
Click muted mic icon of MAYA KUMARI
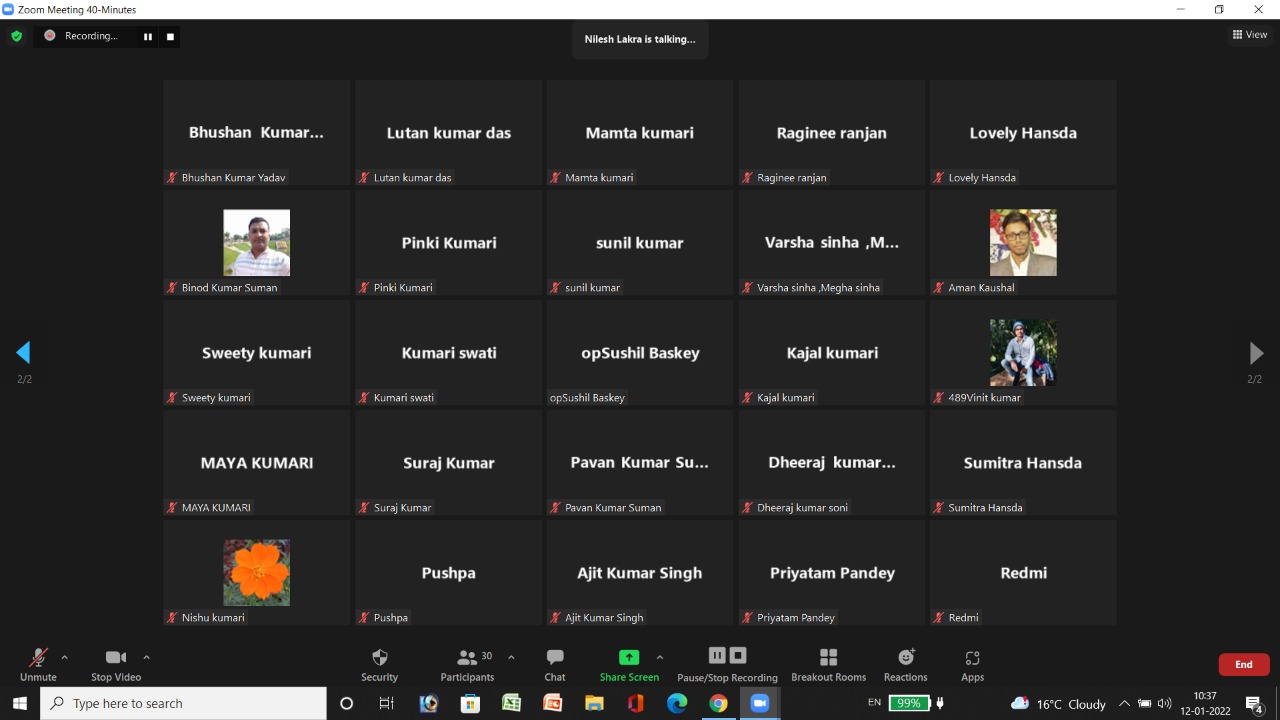173,507
